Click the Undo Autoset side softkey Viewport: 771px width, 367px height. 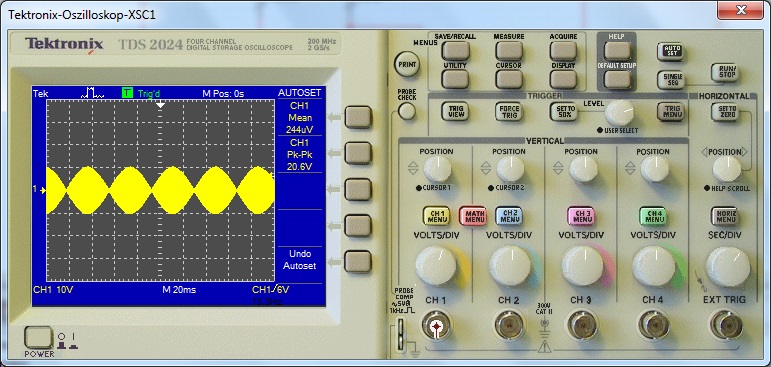point(358,262)
